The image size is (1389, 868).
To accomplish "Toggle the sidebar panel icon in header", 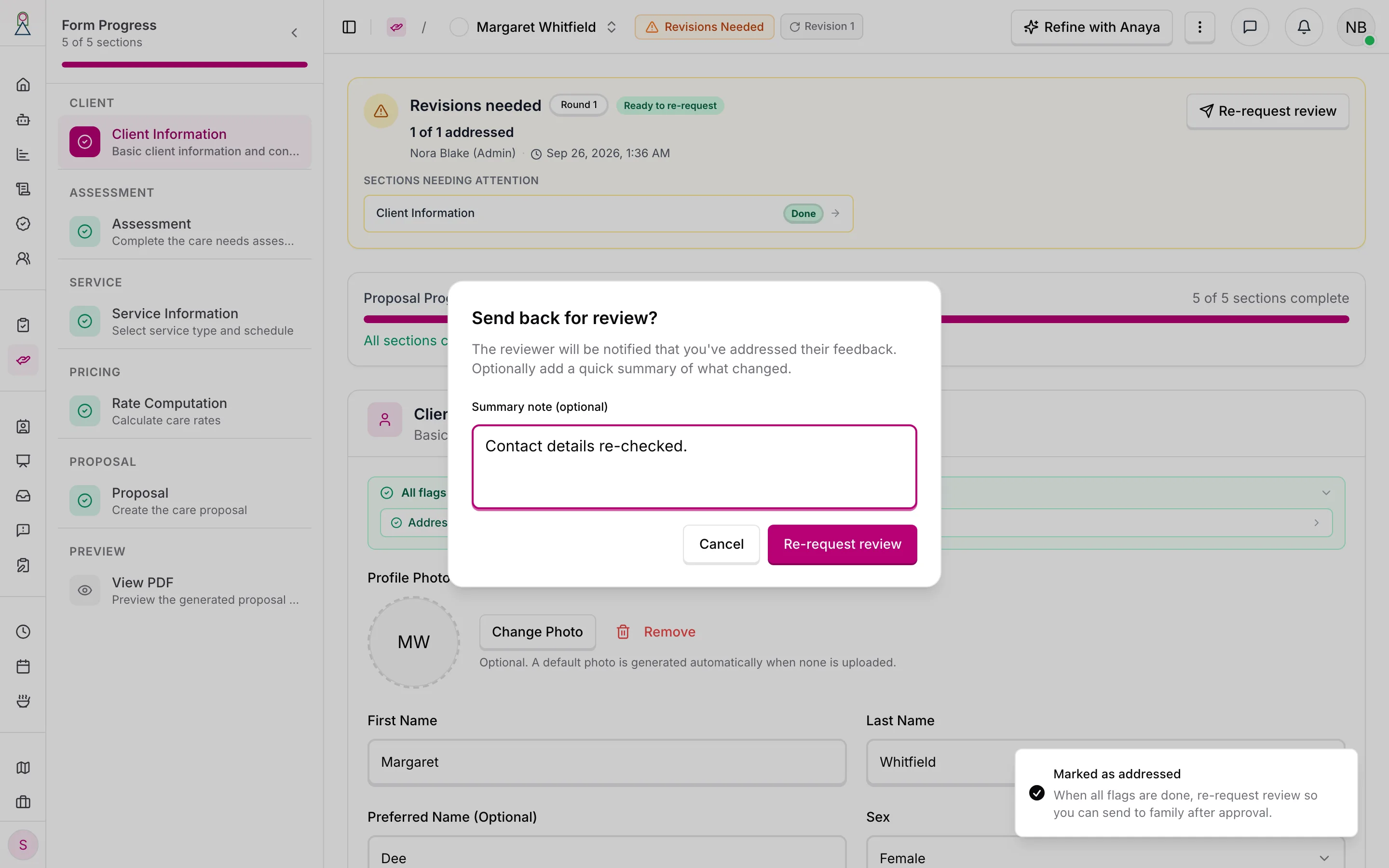I will tap(349, 27).
